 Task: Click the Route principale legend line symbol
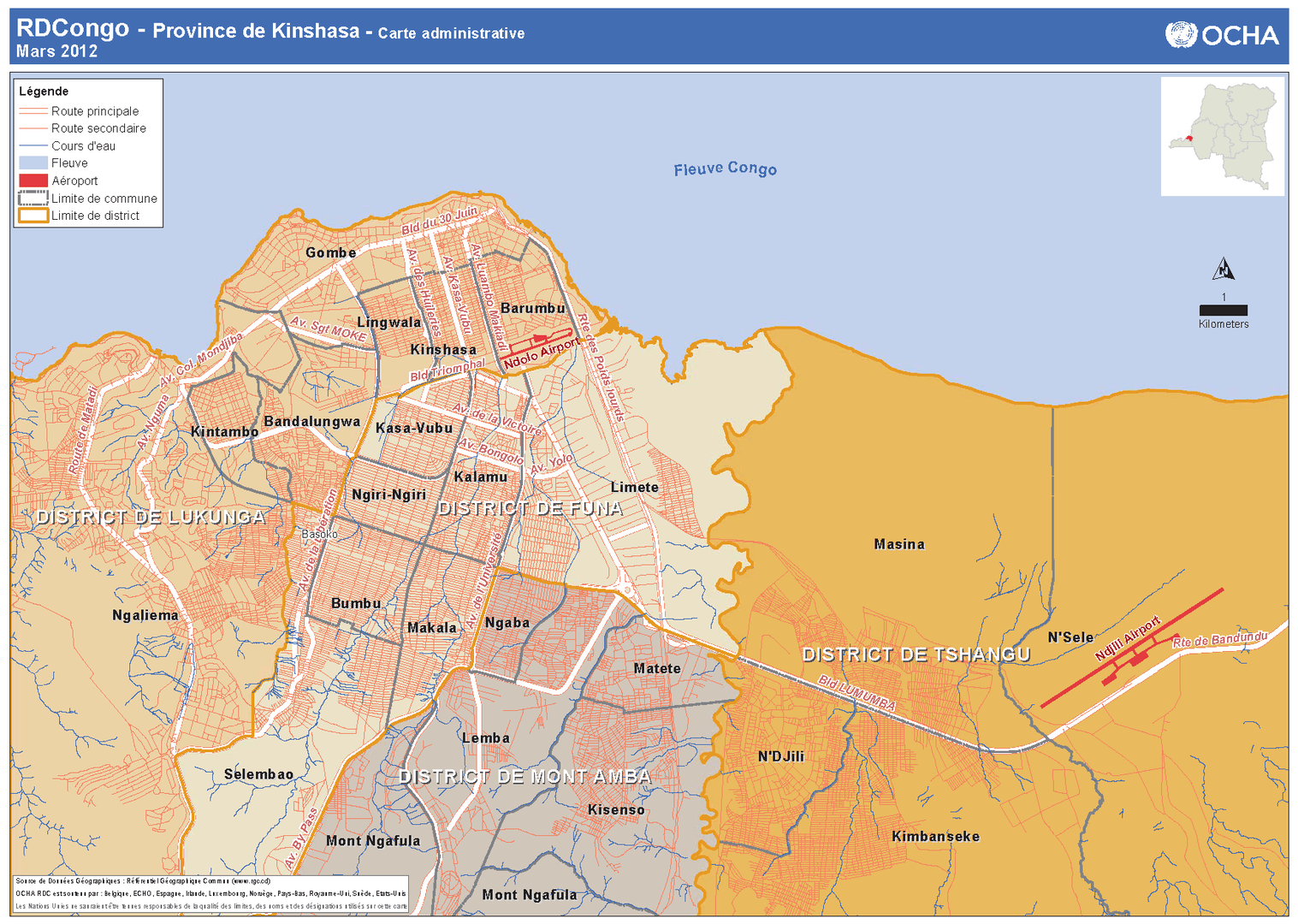click(x=33, y=111)
